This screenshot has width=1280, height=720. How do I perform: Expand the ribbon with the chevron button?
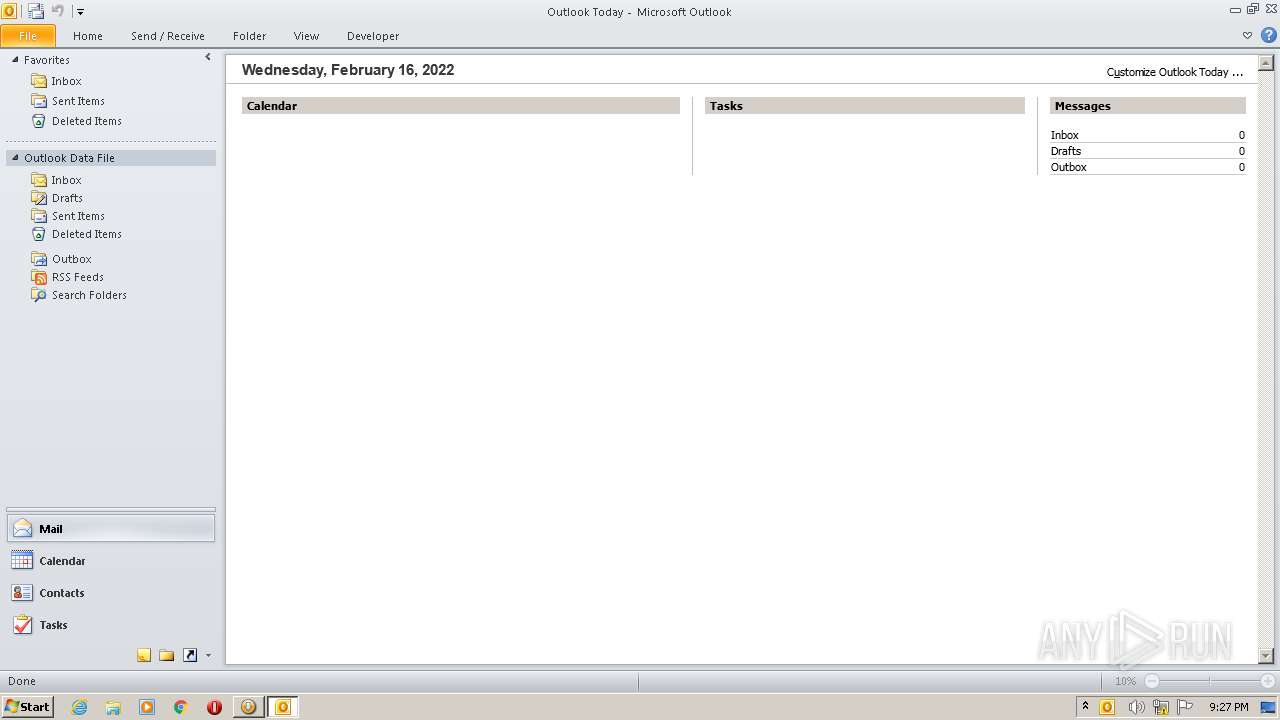coord(1247,35)
